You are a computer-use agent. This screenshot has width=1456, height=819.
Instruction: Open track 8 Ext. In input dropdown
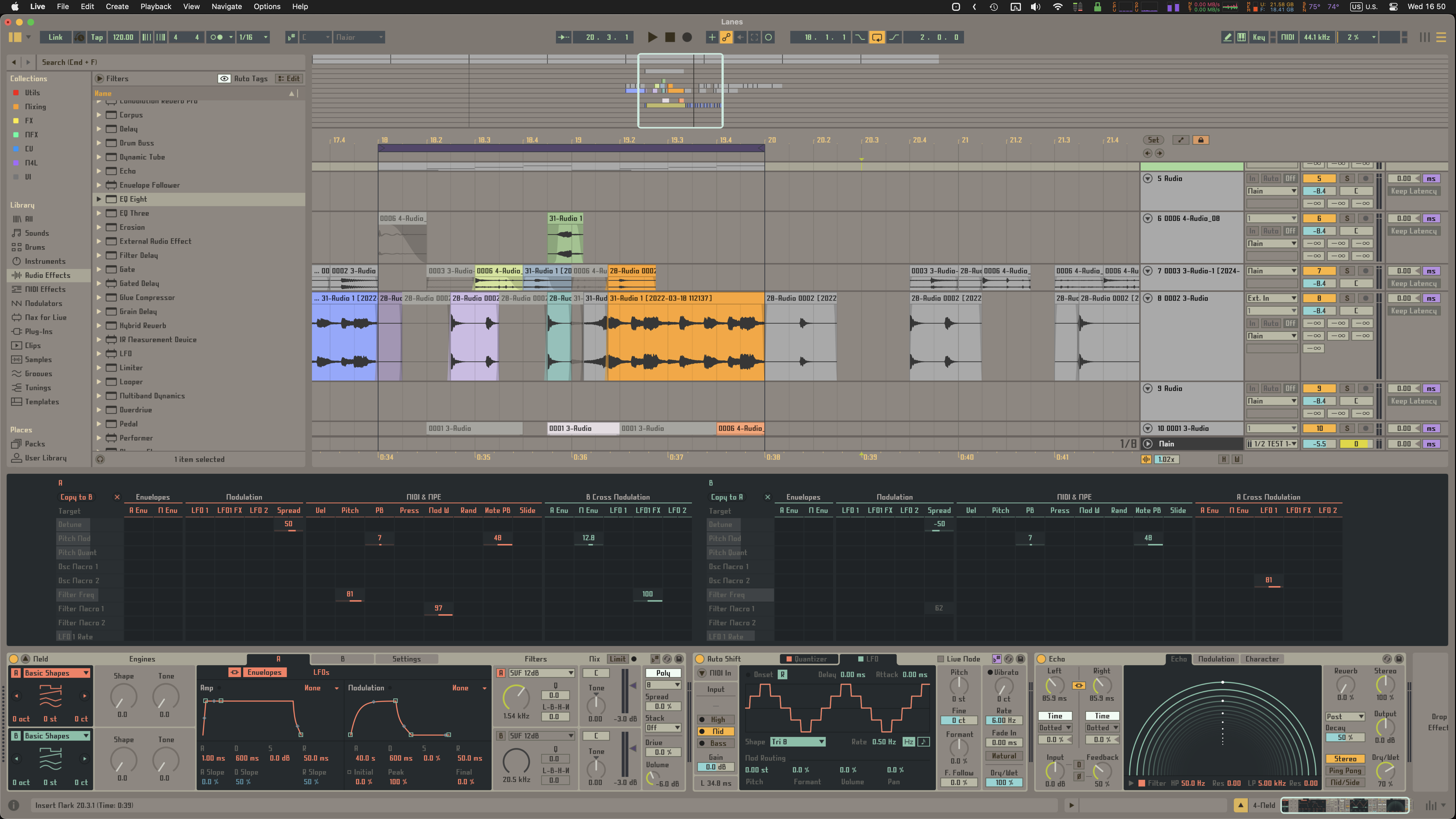(1272, 298)
